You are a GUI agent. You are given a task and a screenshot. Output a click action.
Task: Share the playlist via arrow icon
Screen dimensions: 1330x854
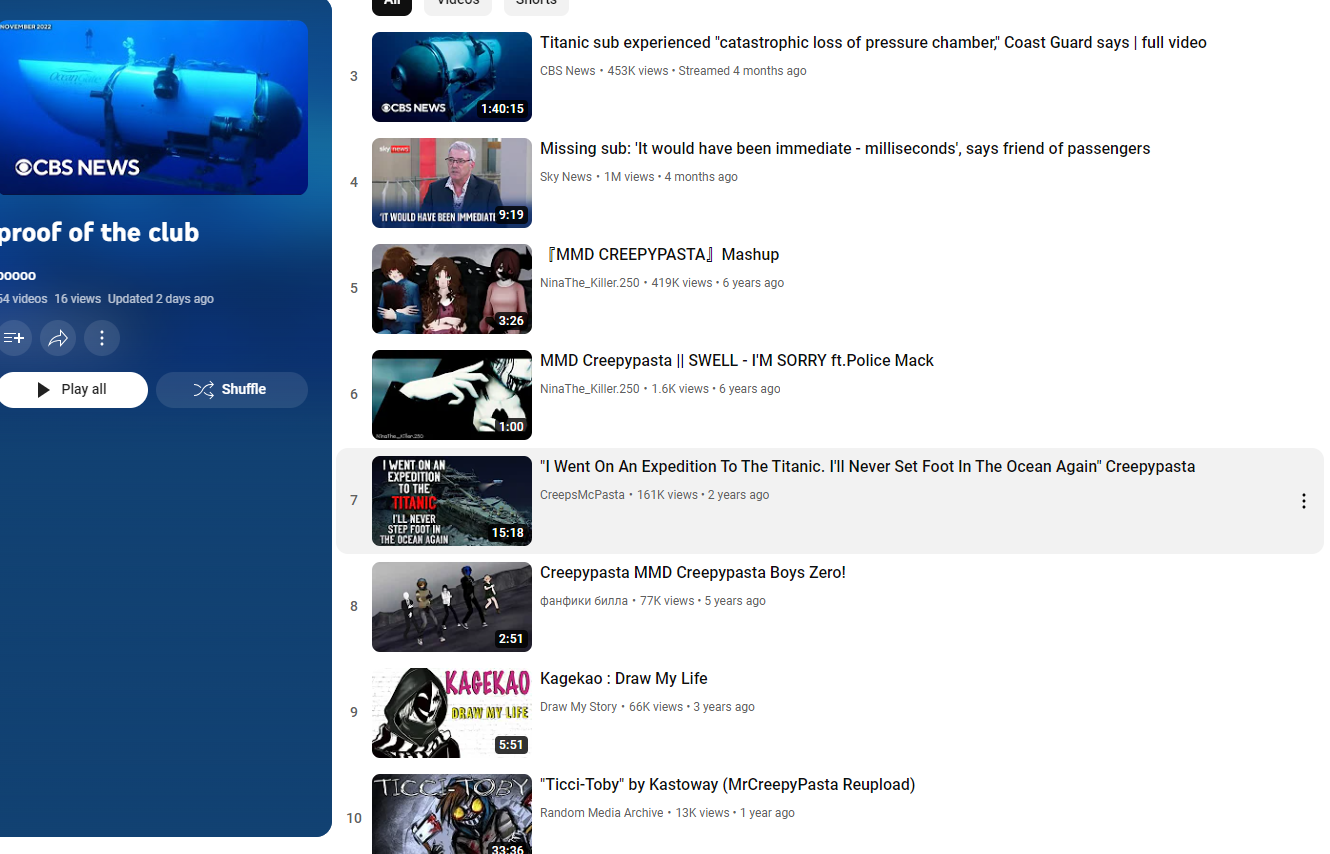[58, 338]
